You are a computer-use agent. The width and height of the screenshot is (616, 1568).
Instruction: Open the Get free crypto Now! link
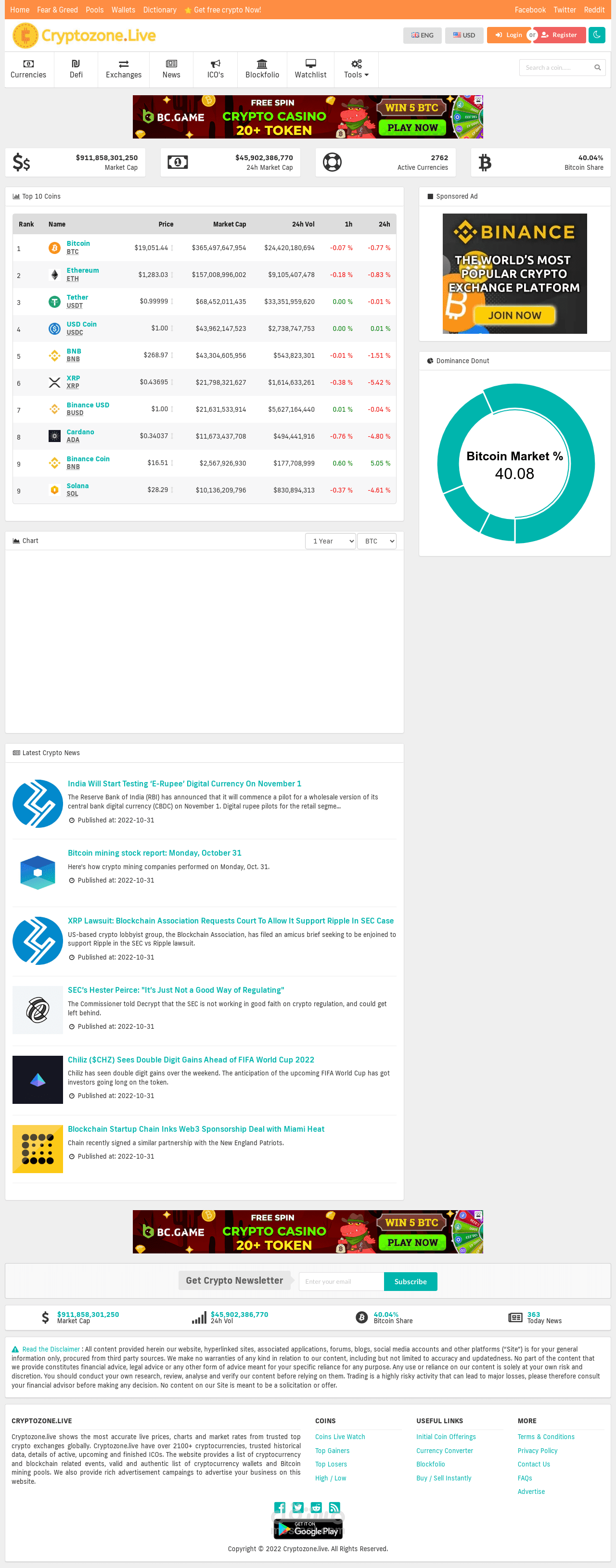(x=223, y=10)
